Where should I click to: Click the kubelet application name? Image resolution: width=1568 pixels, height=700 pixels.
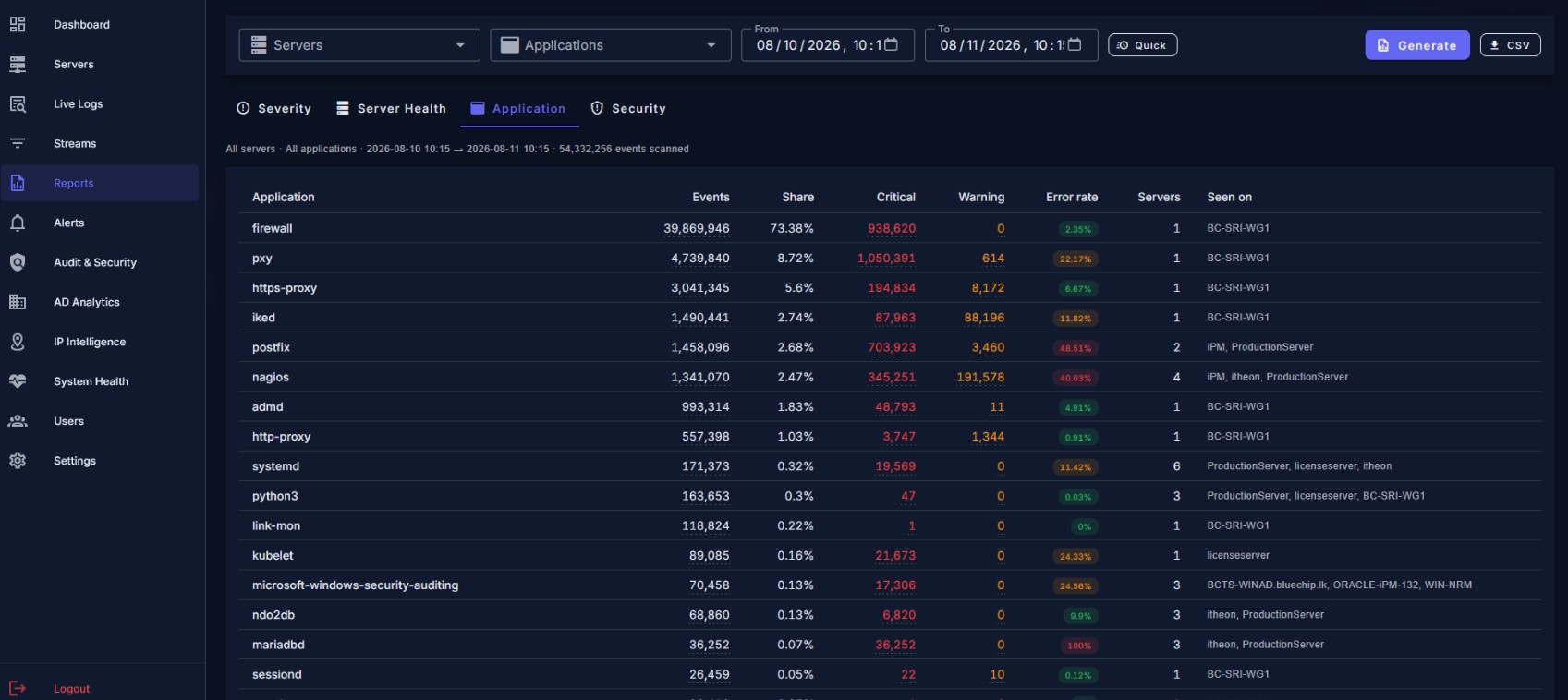pyautogui.click(x=273, y=556)
